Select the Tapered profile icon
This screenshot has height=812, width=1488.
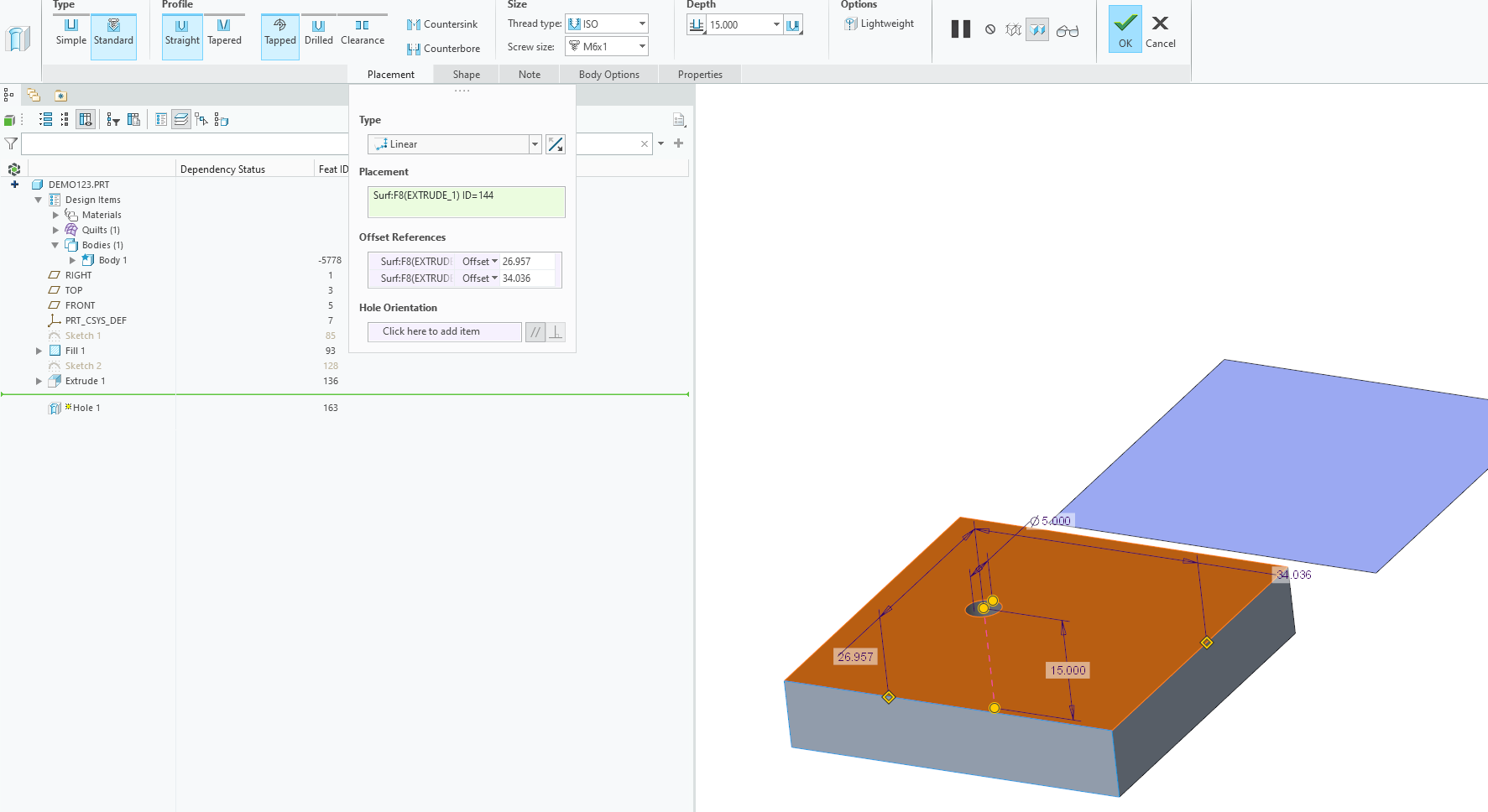[224, 33]
